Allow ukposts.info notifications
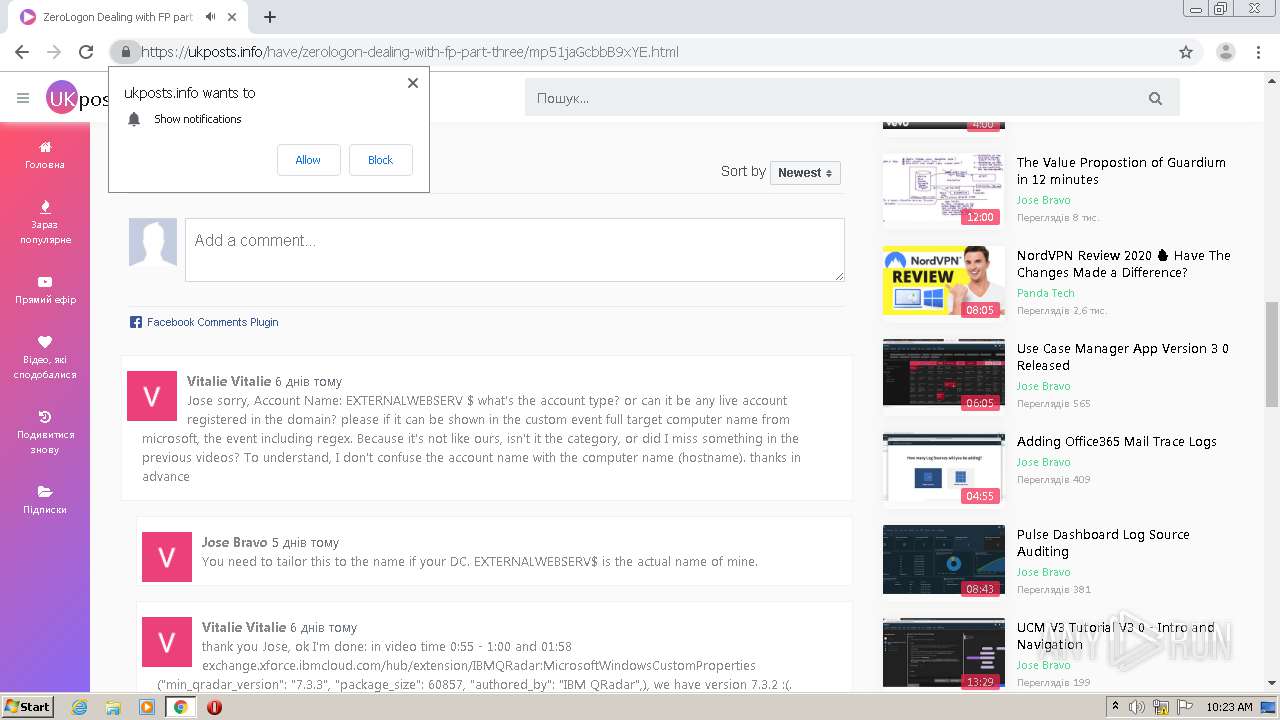 (308, 160)
